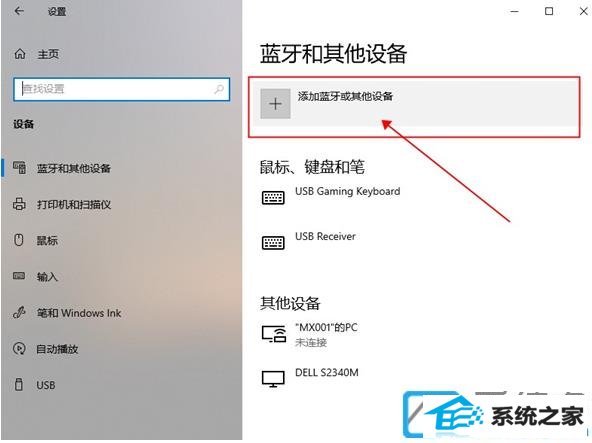Open the Home (主页) icon
Viewport: 592px width, 443px height.
20,54
